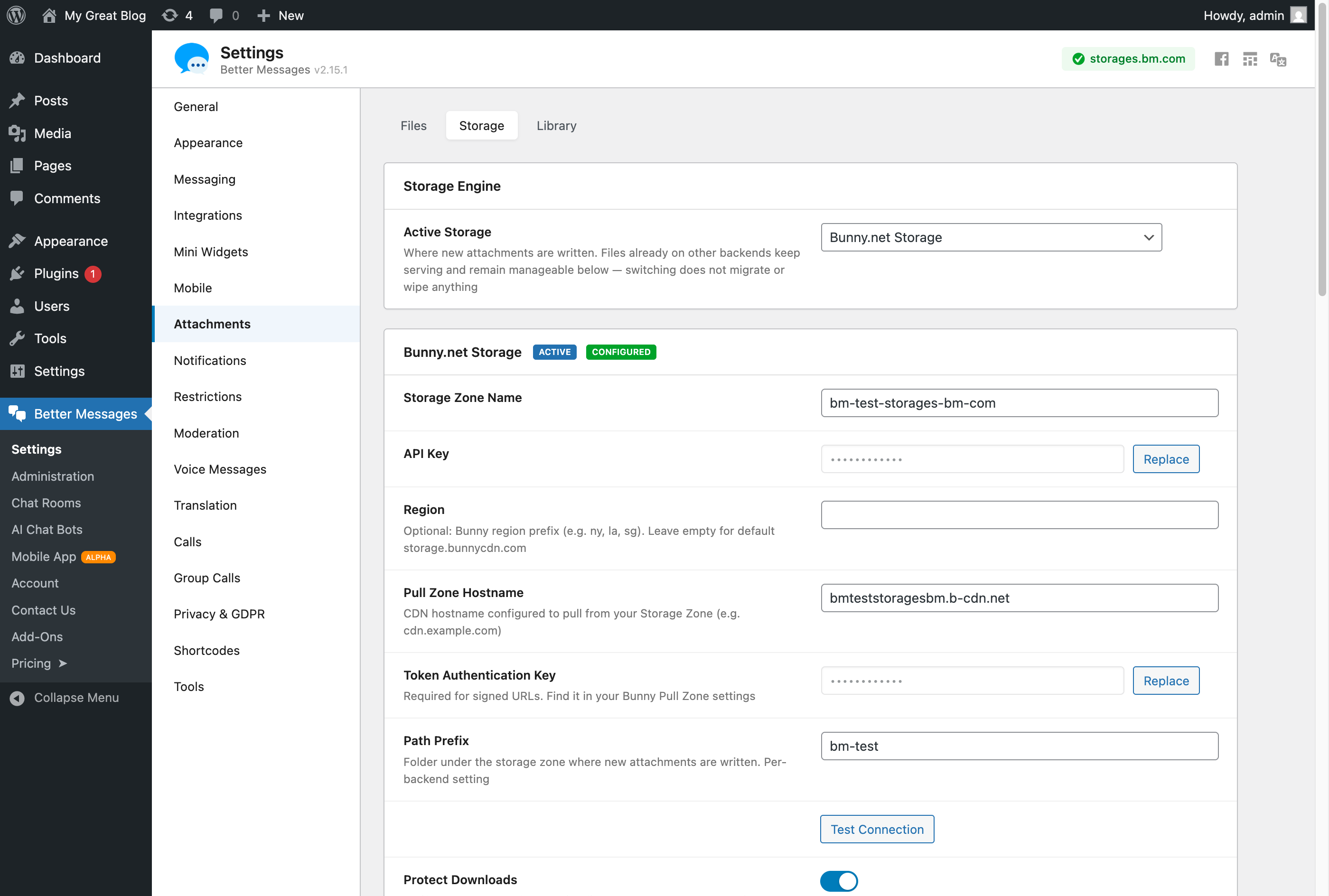Image resolution: width=1329 pixels, height=896 pixels.
Task: Click the WordPress Settings sliders icon
Action: click(17, 371)
